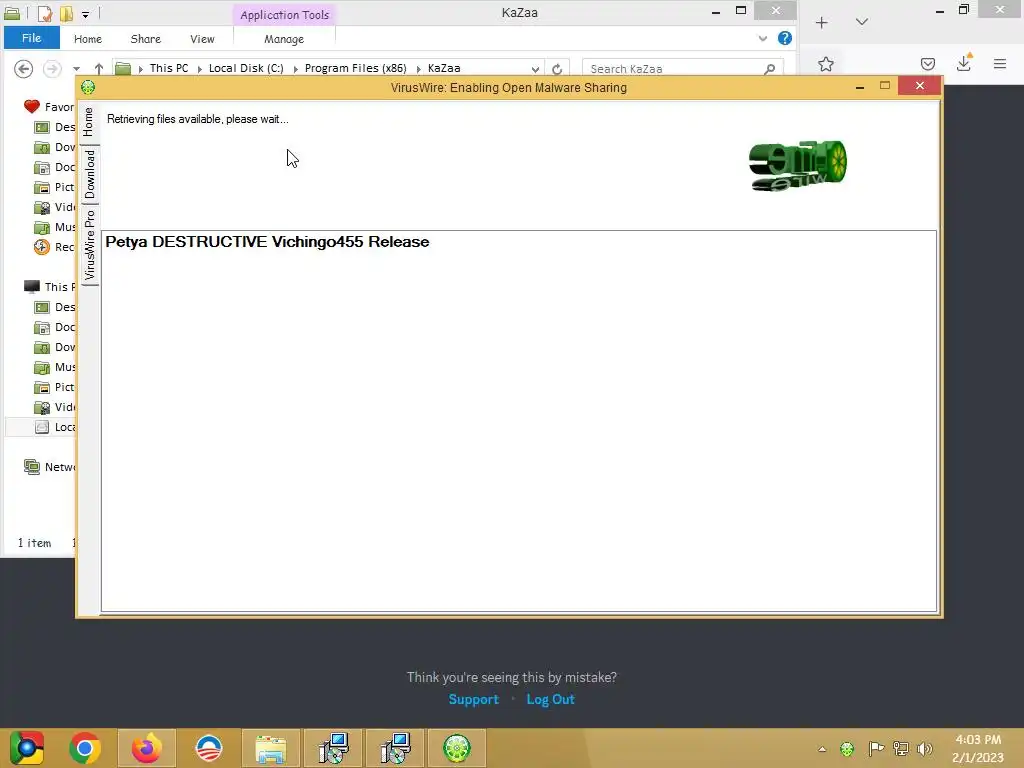Image resolution: width=1024 pixels, height=768 pixels.
Task: Click Quick Access properties icon
Action: tap(44, 13)
